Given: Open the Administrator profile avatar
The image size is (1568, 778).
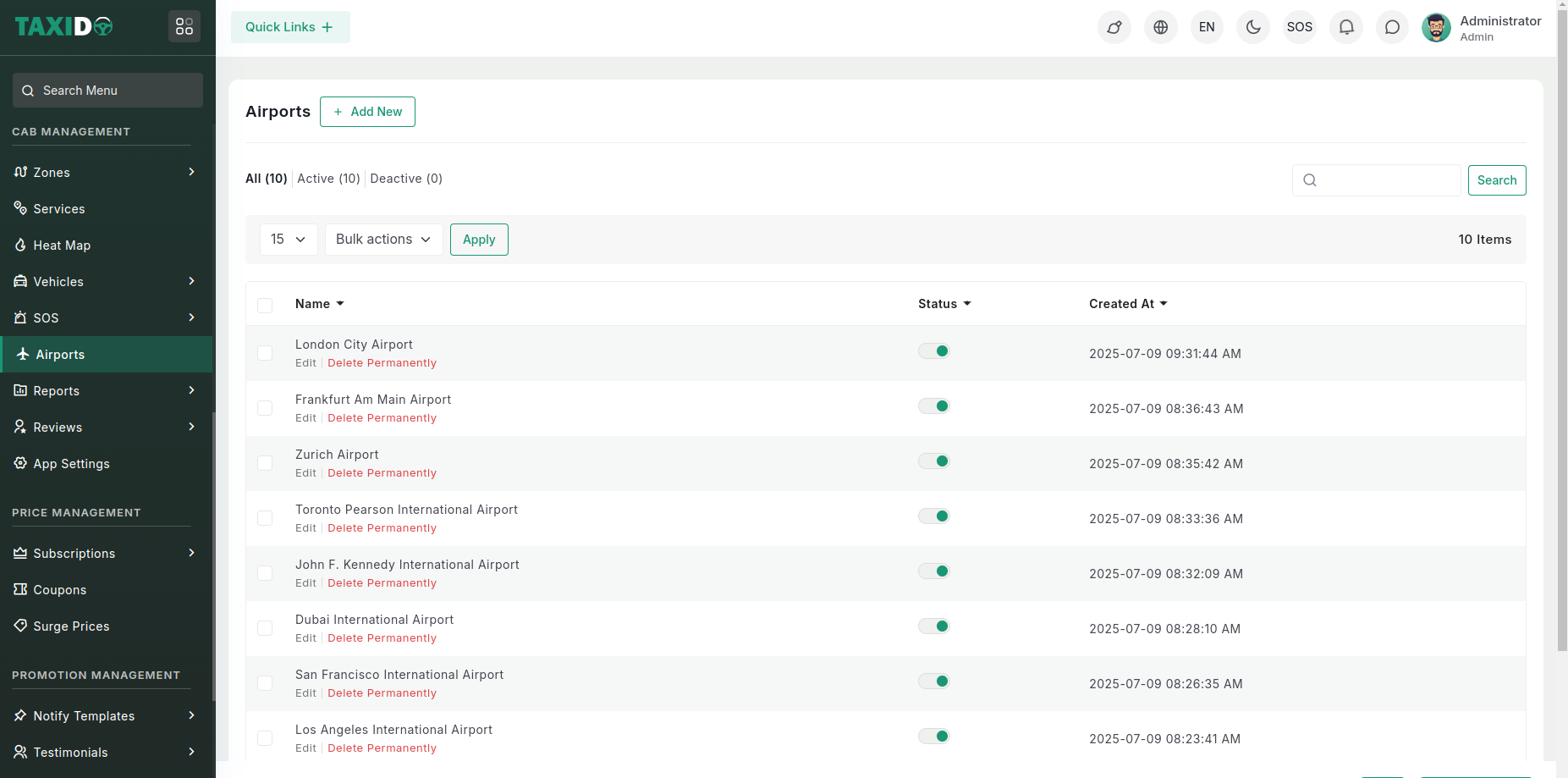Looking at the screenshot, I should [x=1436, y=27].
